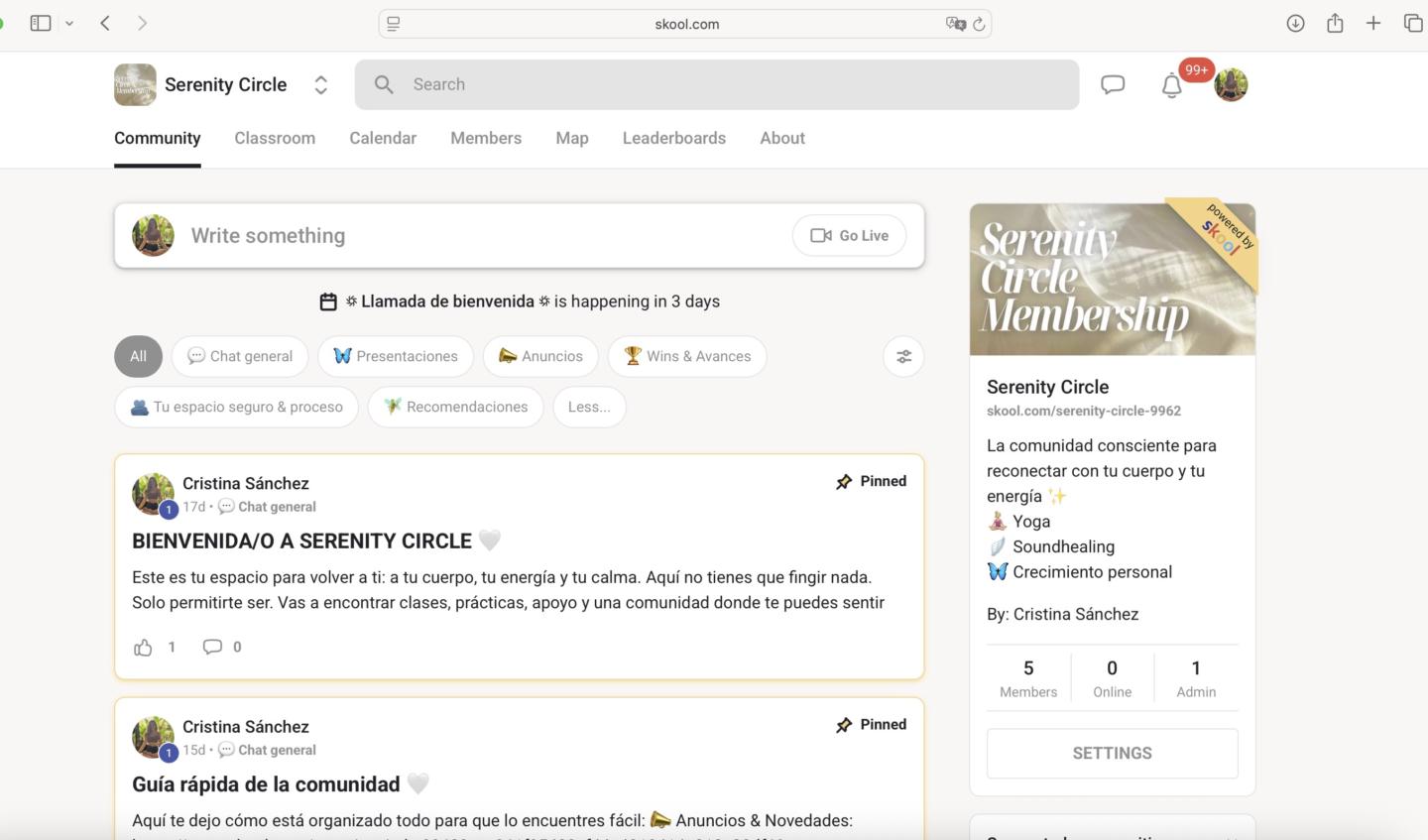Expand the sidebar options chevron

(x=69, y=23)
